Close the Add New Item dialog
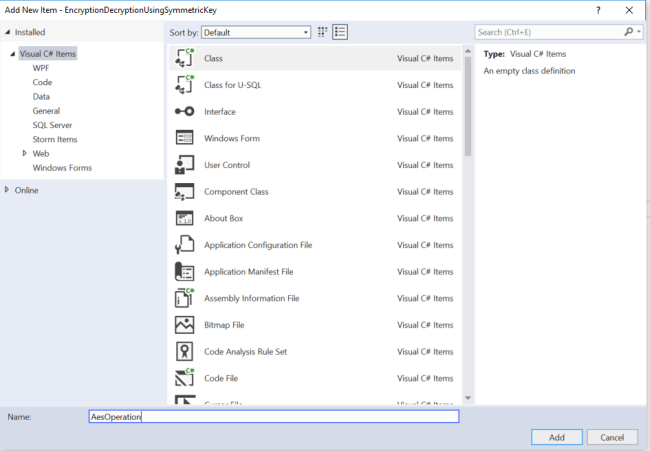650x451 pixels. point(629,10)
